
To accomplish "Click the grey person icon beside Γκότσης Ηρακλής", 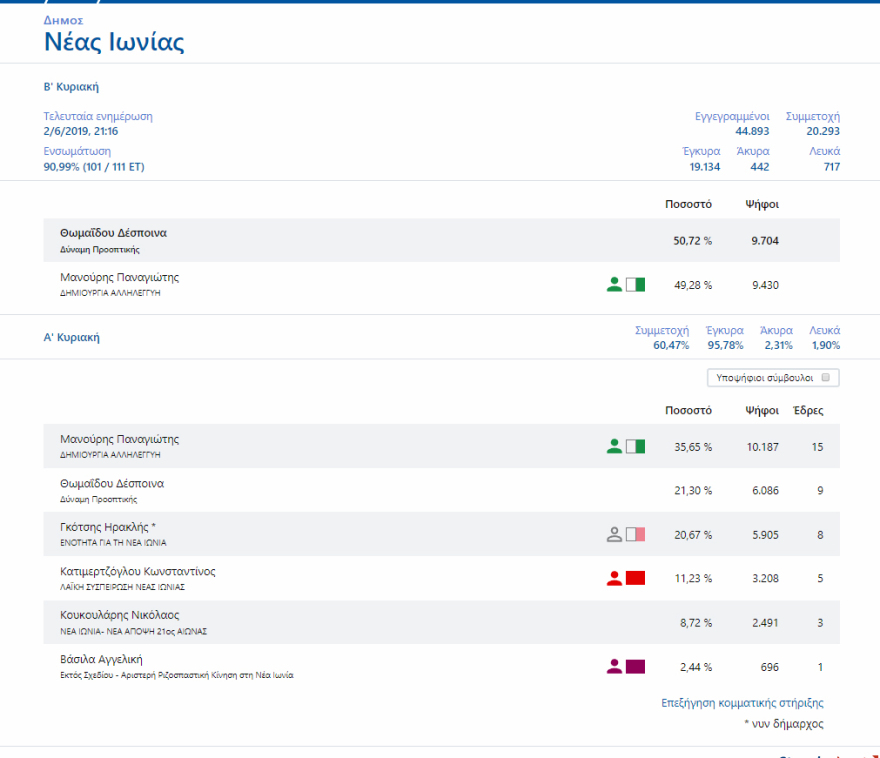I will [614, 535].
